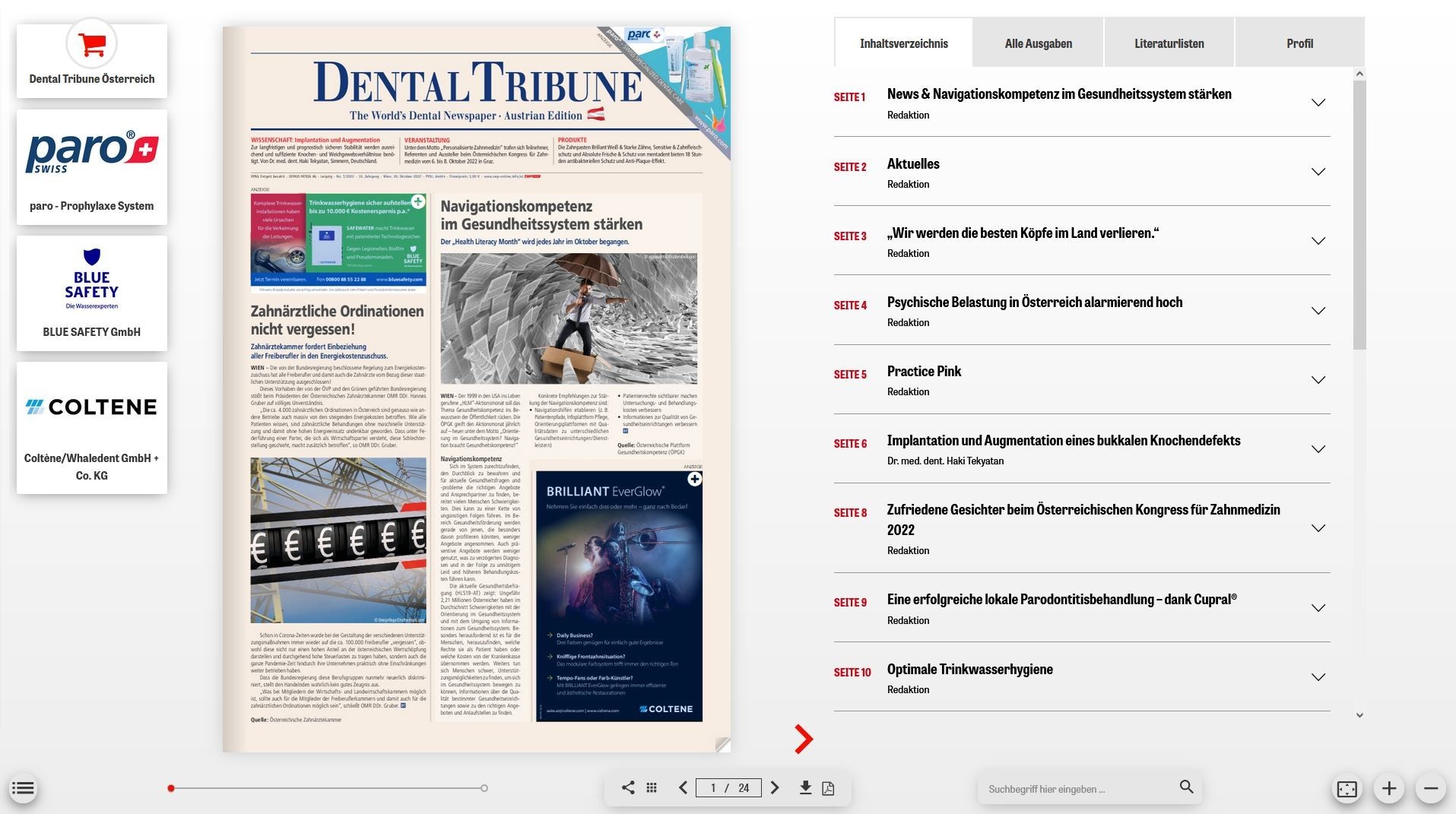This screenshot has height=814, width=1456.
Task: Toggle fullscreen view button
Action: point(1347,789)
